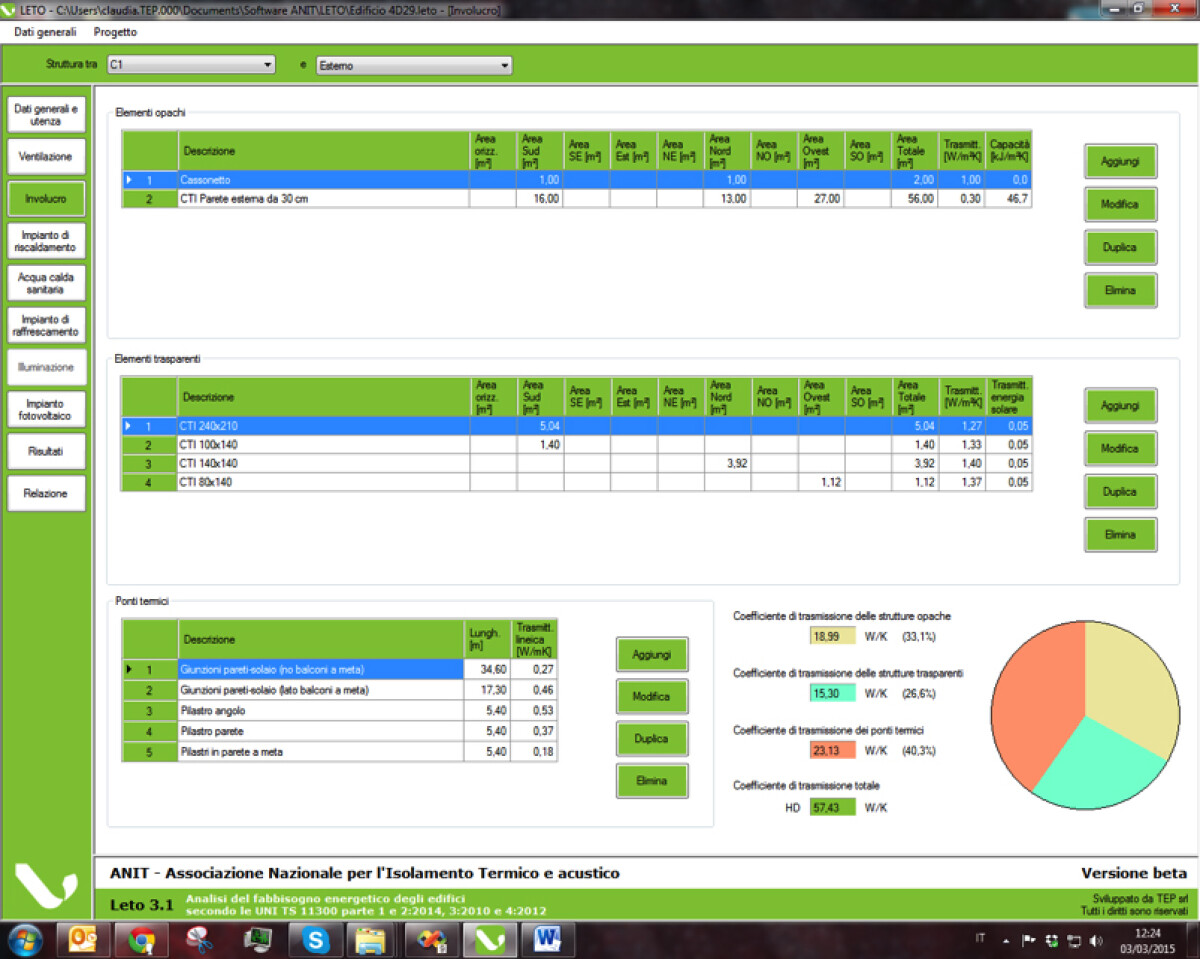
Task: Click Elimina in Ponti termici
Action: [x=652, y=780]
